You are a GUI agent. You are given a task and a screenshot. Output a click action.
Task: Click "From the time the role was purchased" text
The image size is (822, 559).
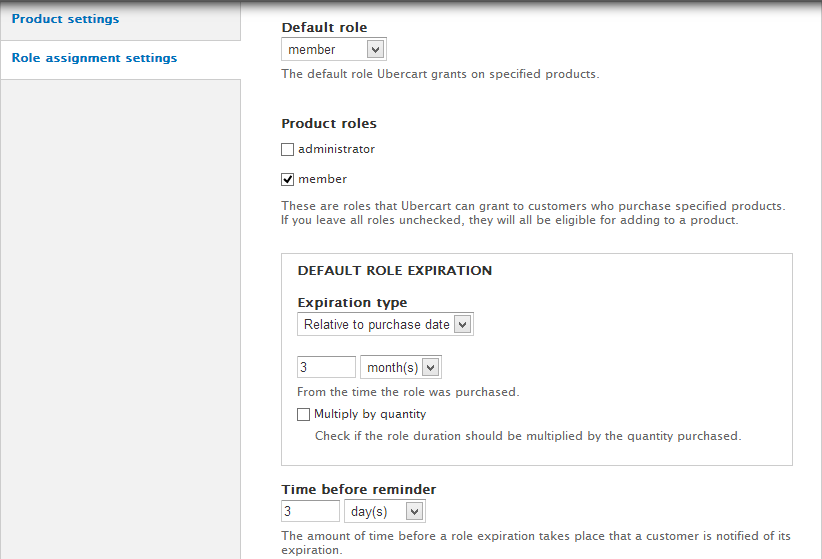pos(408,392)
